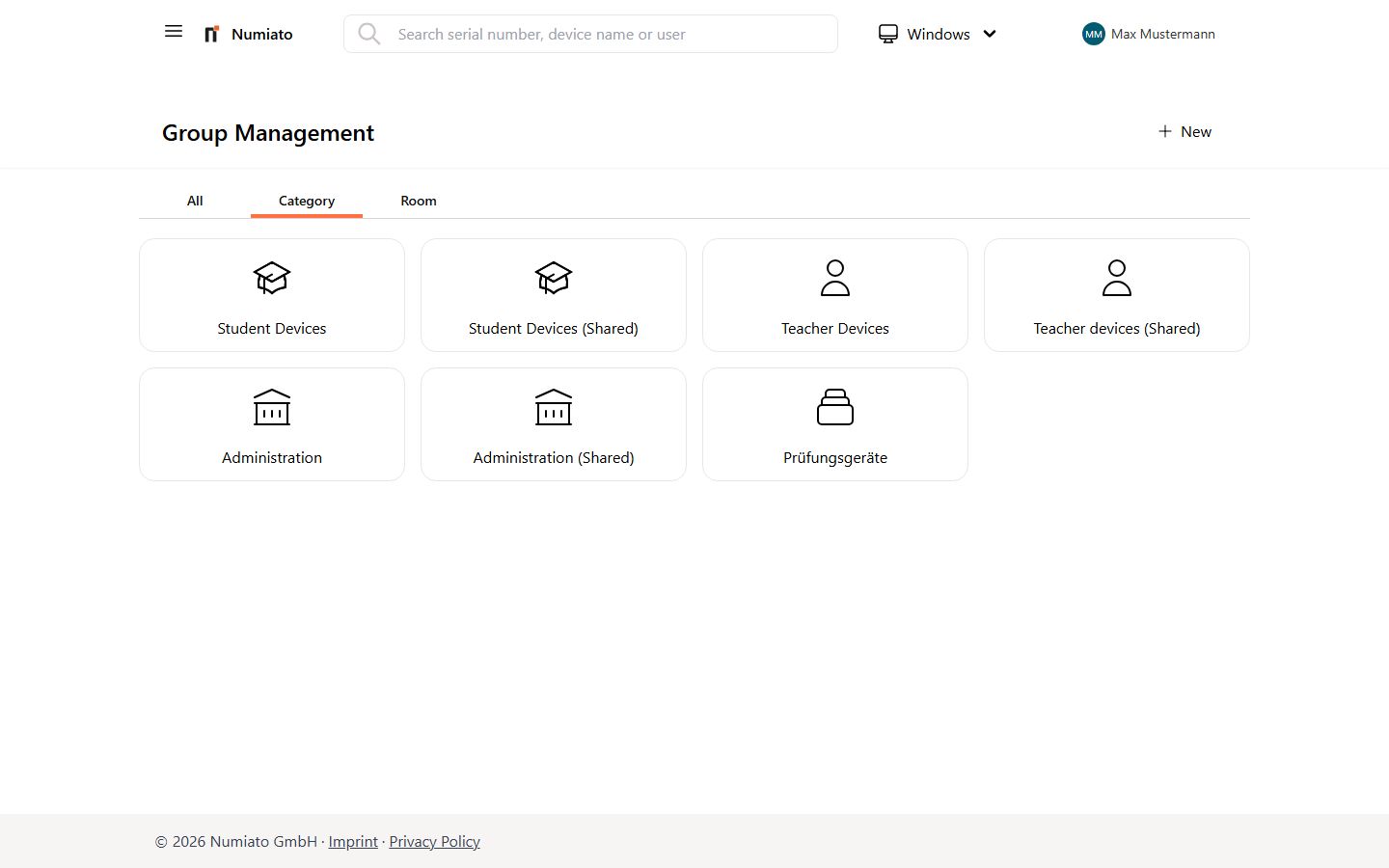Select the Administration building icon
1389x868 pixels.
click(271, 407)
